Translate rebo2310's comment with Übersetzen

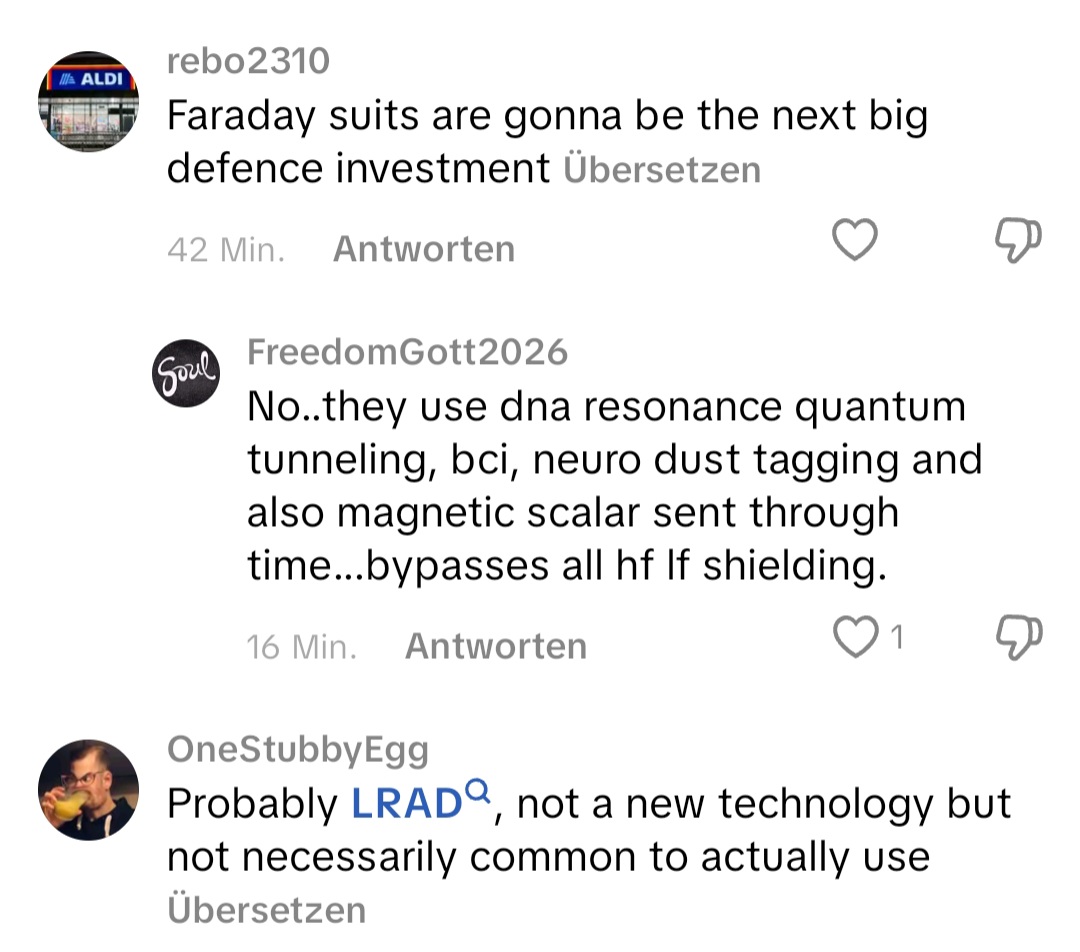click(x=662, y=170)
